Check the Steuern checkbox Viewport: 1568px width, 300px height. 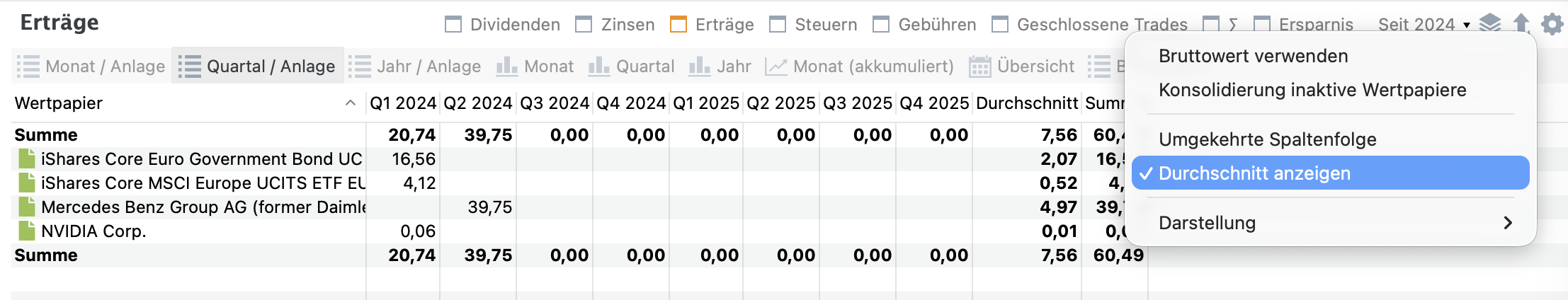pyautogui.click(x=778, y=25)
